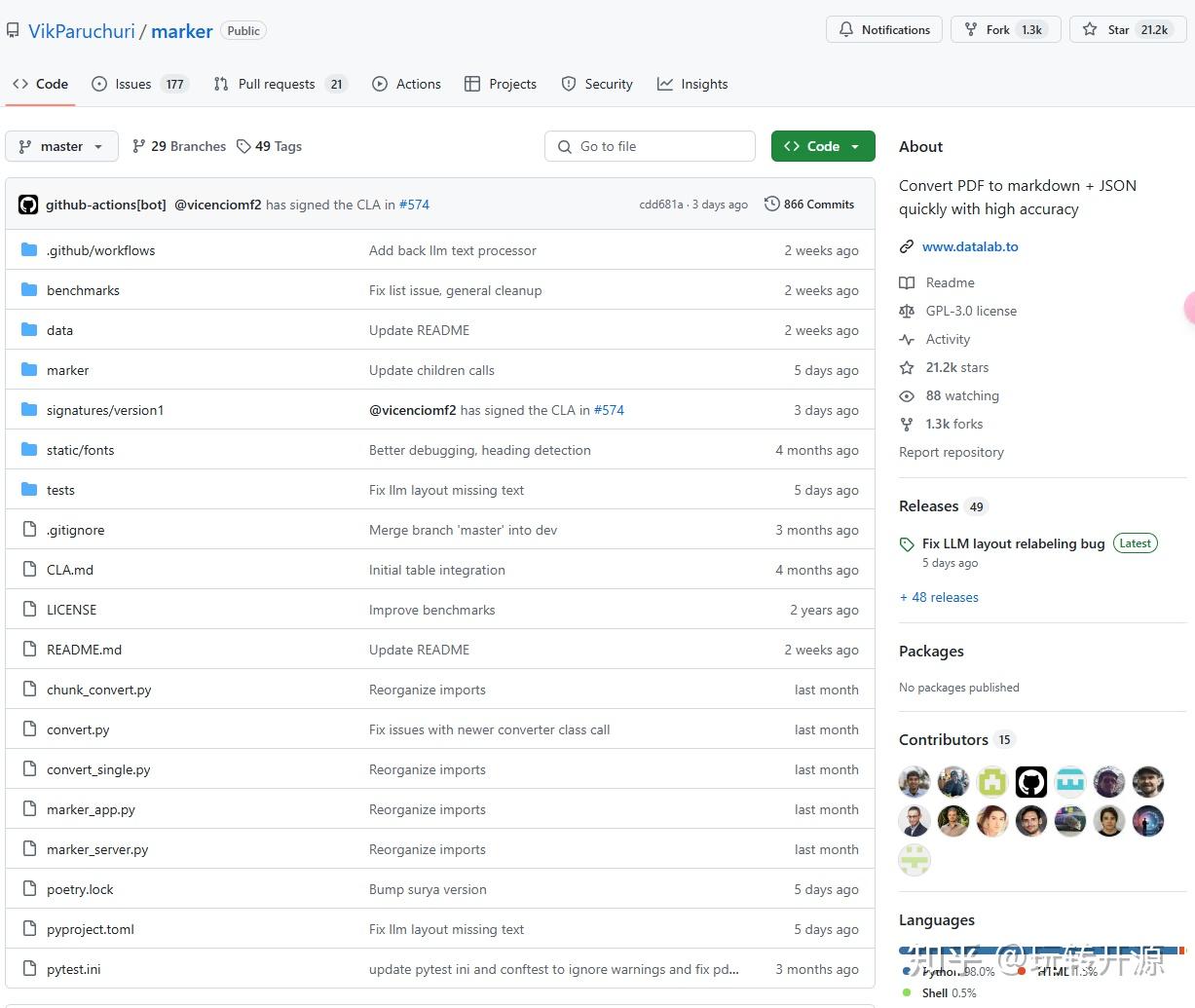Open the benchmarks folder icon
Screen dimensions: 1195x1008
29,290
